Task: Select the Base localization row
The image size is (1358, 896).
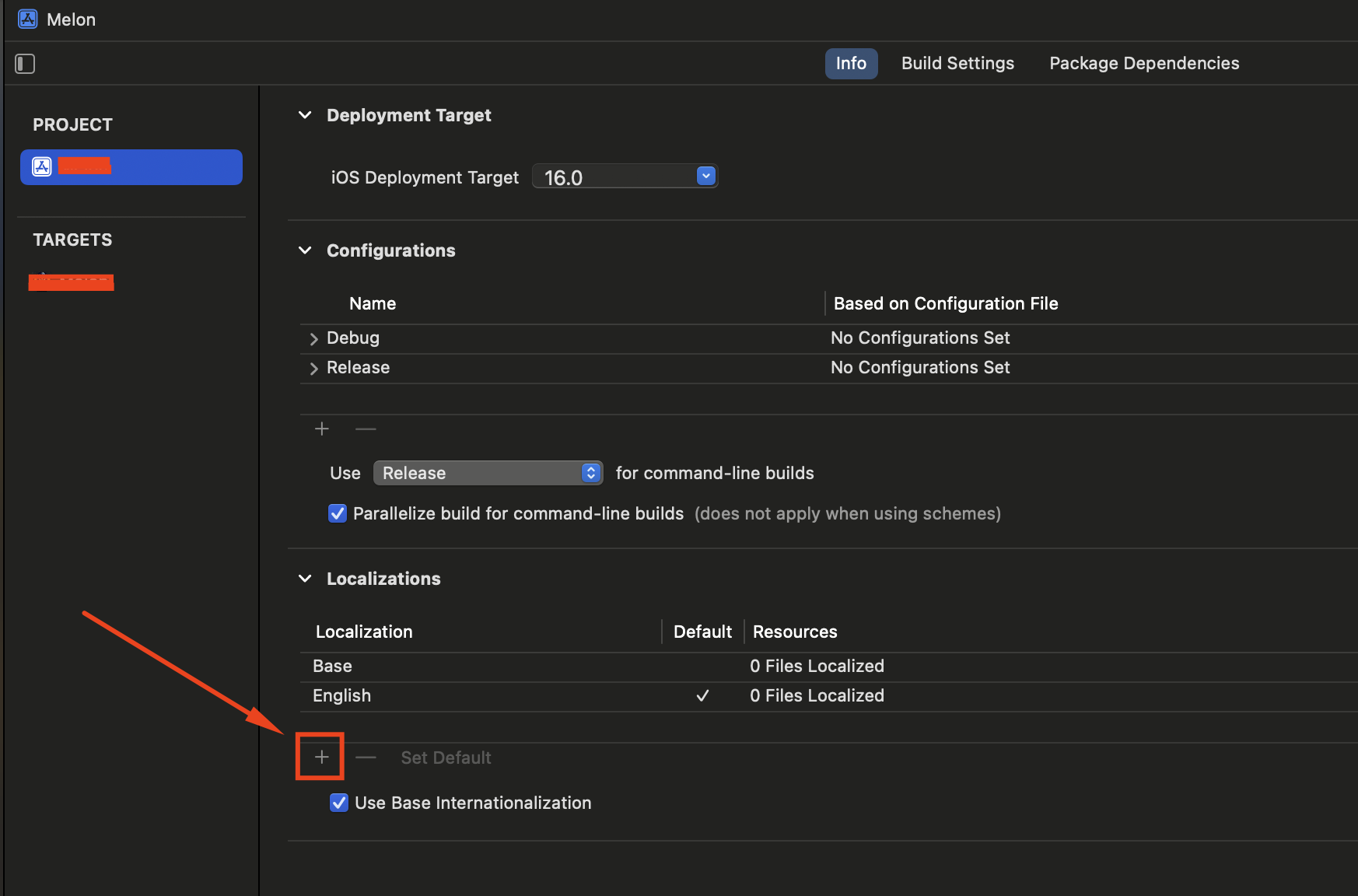Action: (829, 667)
